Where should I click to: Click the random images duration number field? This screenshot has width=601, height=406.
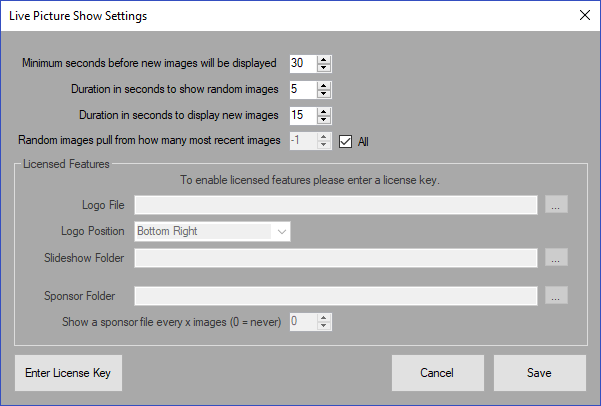pos(304,89)
